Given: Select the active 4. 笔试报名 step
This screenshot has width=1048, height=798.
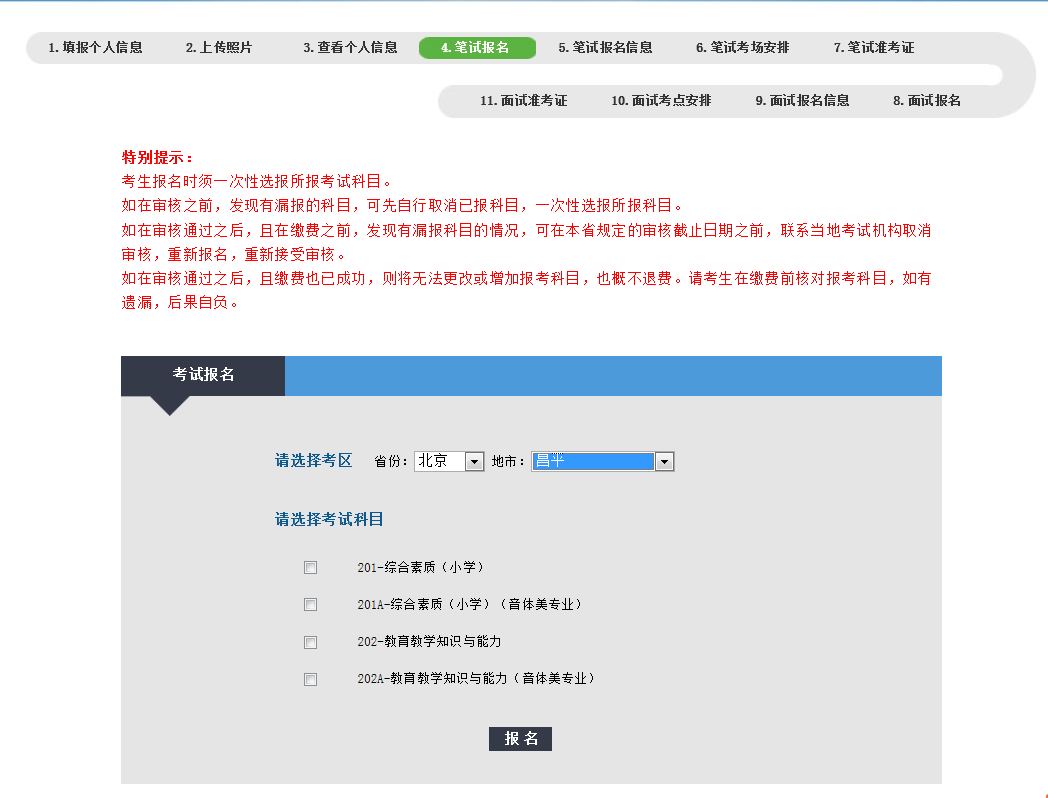Looking at the screenshot, I should coord(476,47).
